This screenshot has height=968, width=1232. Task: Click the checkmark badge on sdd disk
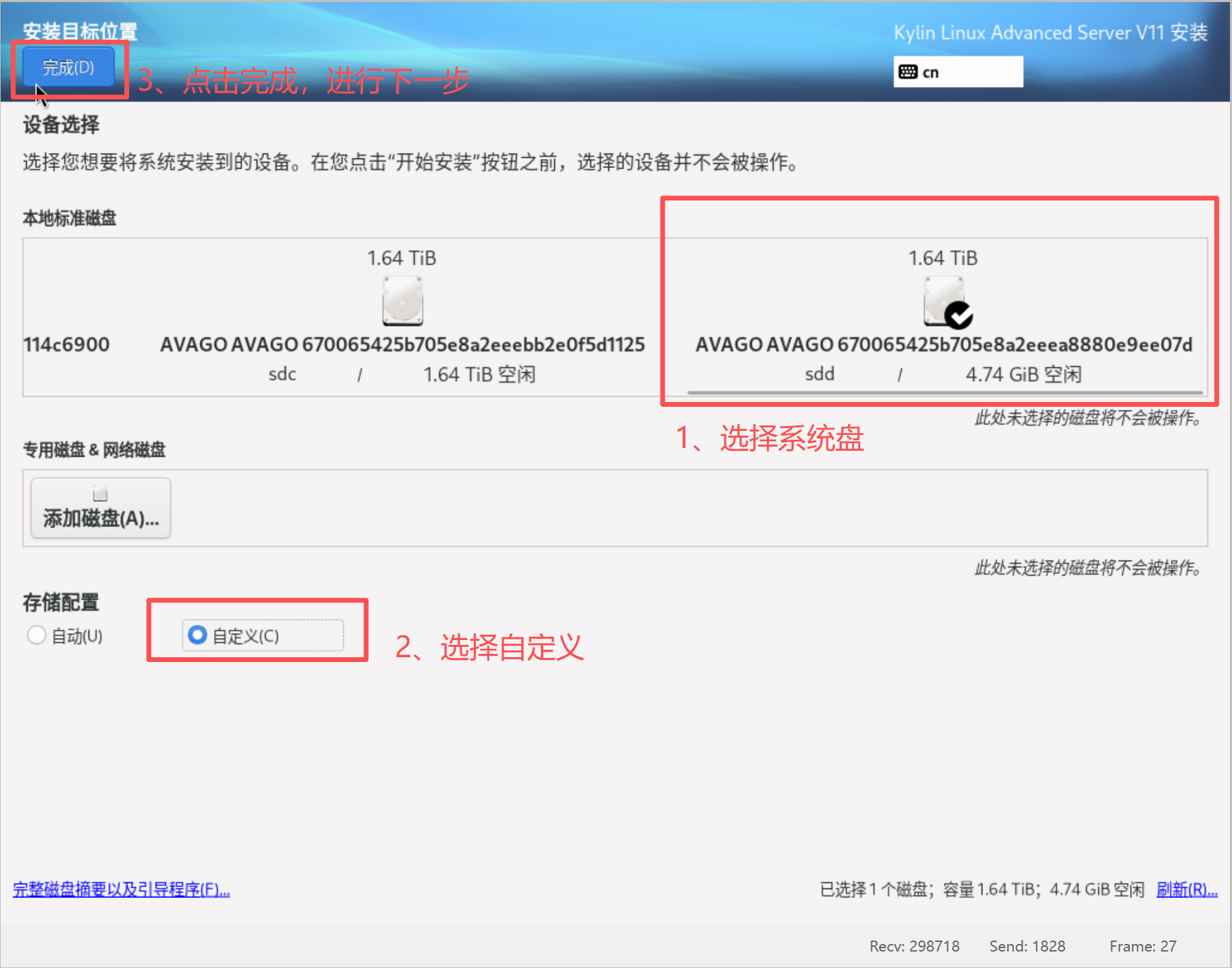[958, 316]
